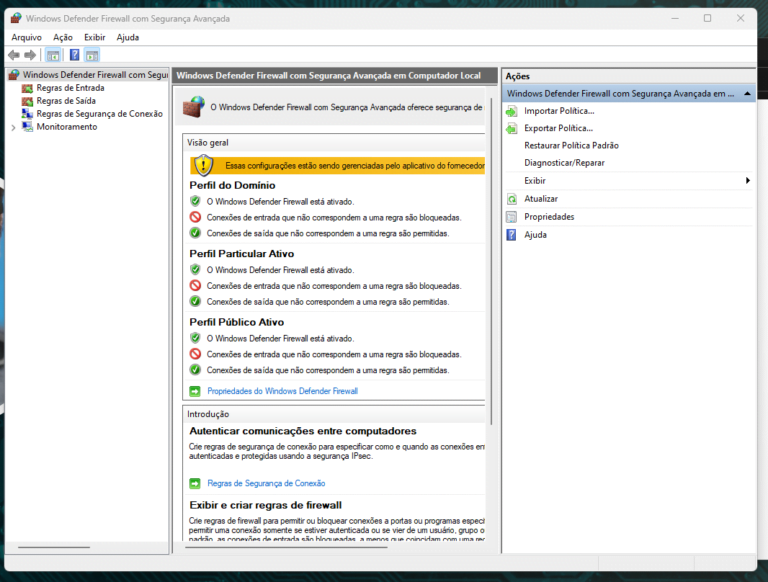Select the Windows Defender Firewall root tree node
Viewport: 768px width, 582px height.
[96, 75]
